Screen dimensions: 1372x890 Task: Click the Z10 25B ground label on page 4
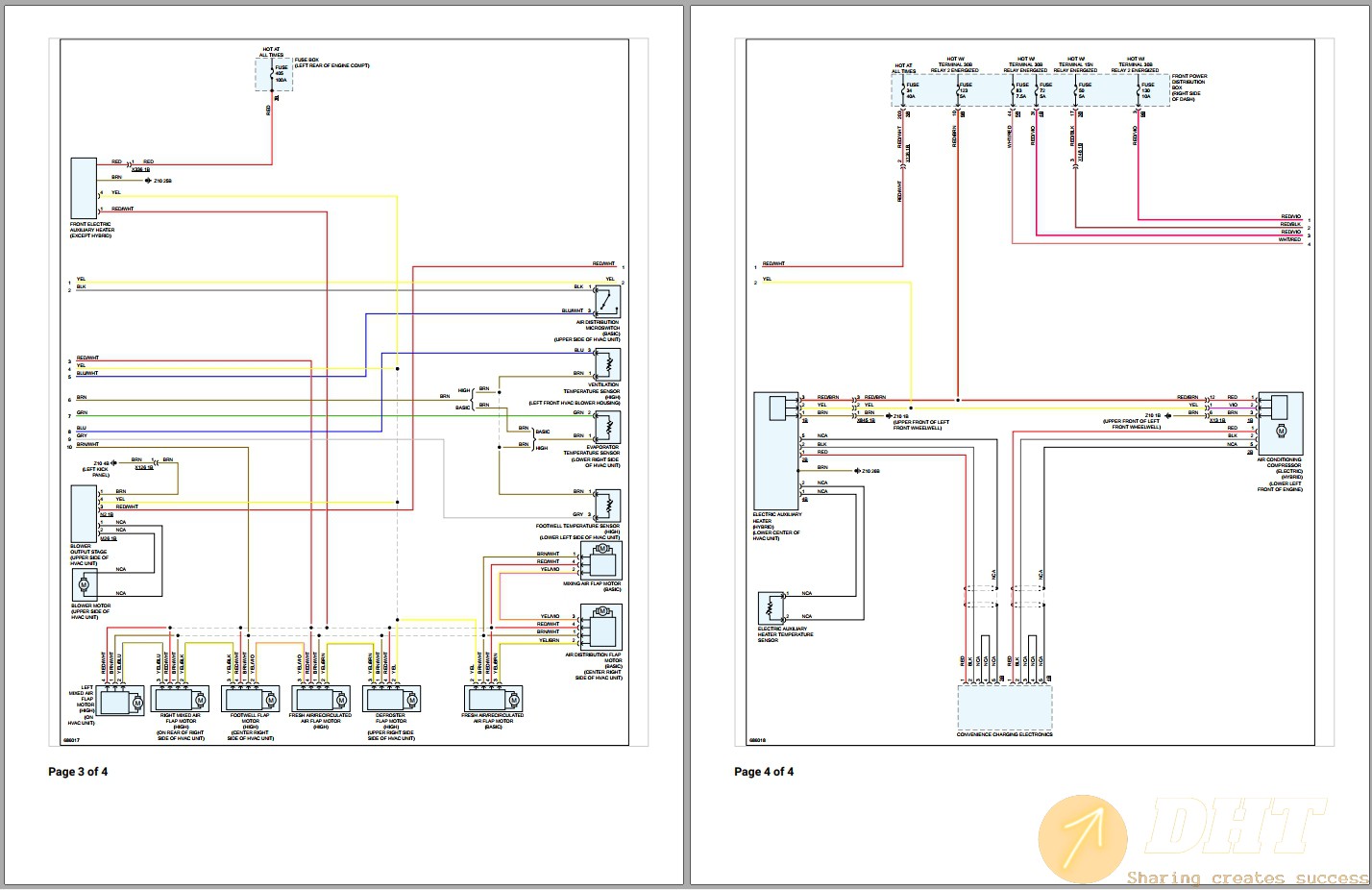(870, 471)
